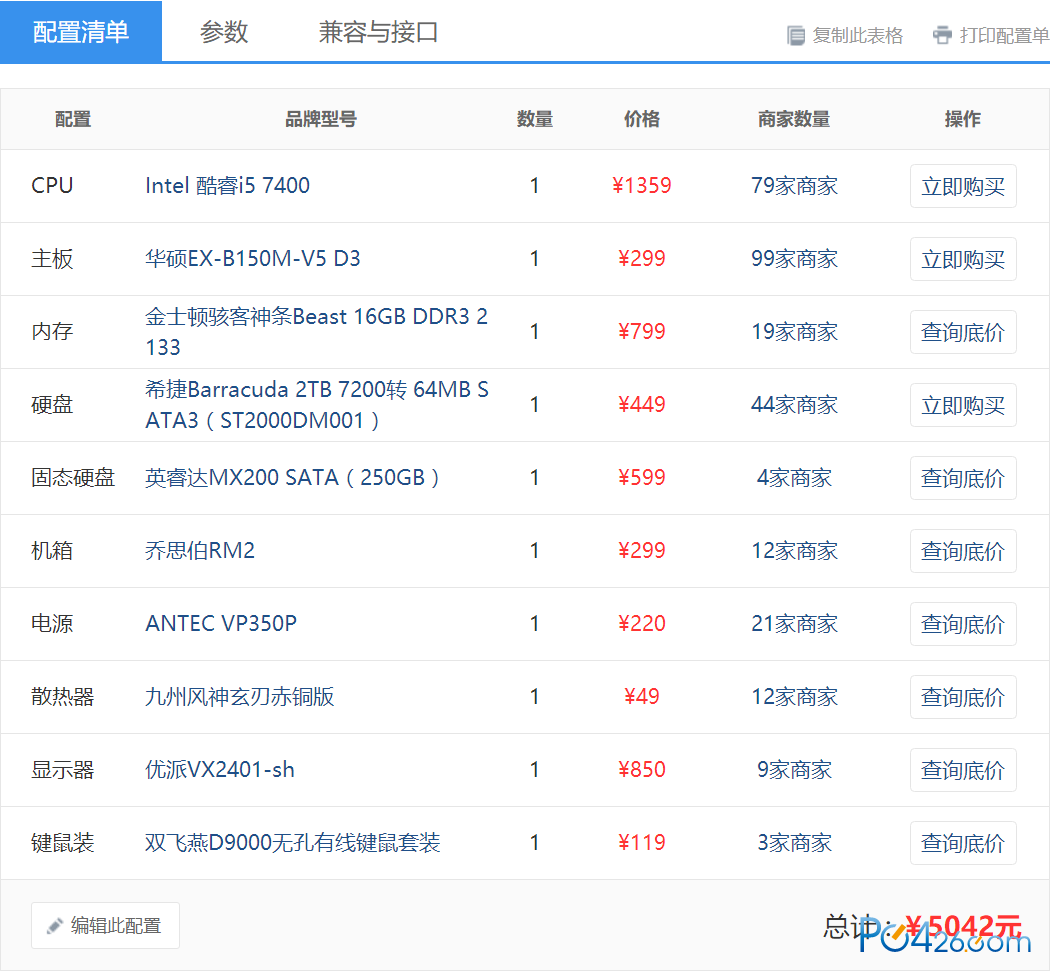This screenshot has width=1050, height=971.
Task: Click the 键鼠装 row label
Action: coord(62,842)
